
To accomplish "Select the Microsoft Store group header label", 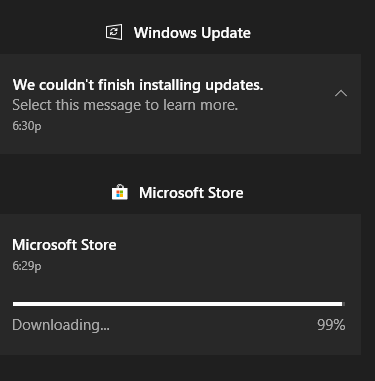I will pos(191,193).
